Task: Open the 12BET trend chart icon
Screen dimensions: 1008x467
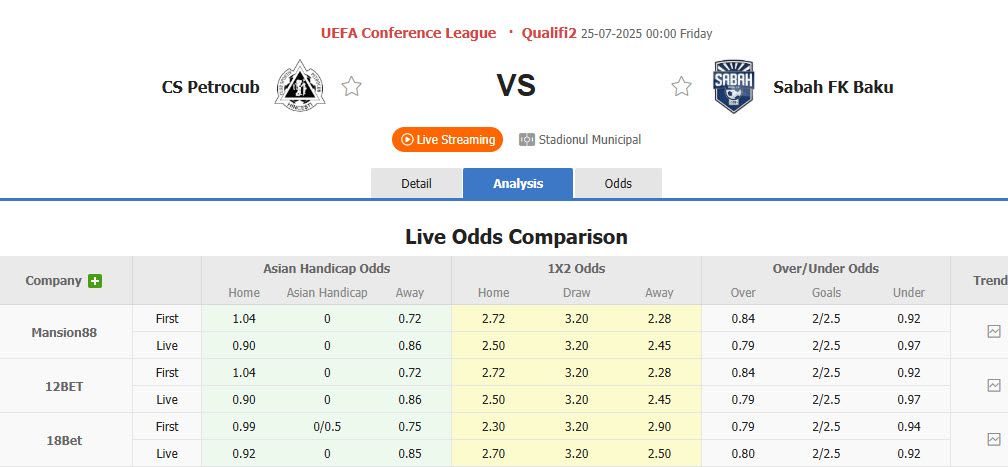Action: [993, 385]
